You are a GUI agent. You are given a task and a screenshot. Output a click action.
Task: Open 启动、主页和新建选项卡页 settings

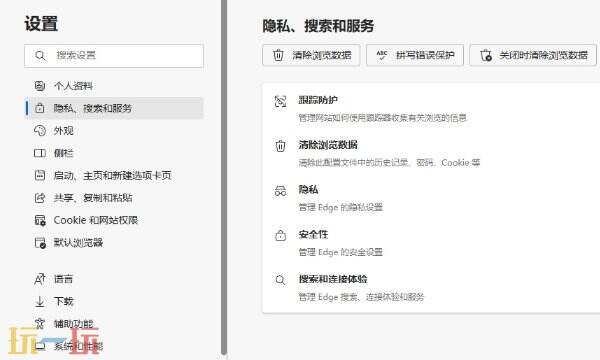pyautogui.click(x=114, y=176)
